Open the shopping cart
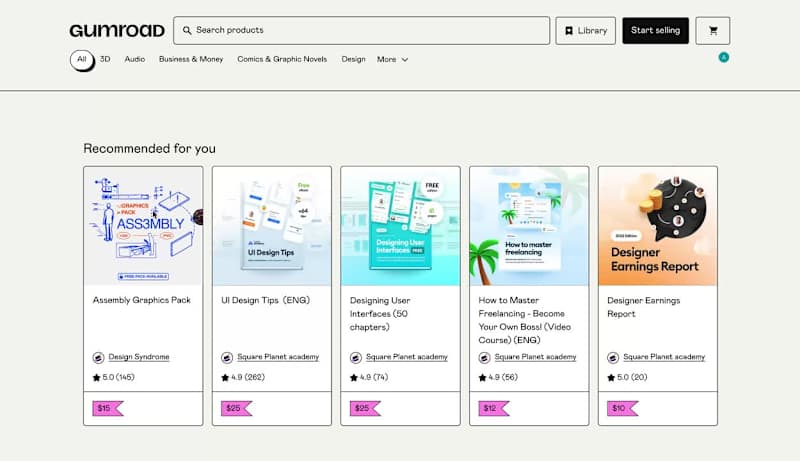The width and height of the screenshot is (800, 461). (x=713, y=31)
